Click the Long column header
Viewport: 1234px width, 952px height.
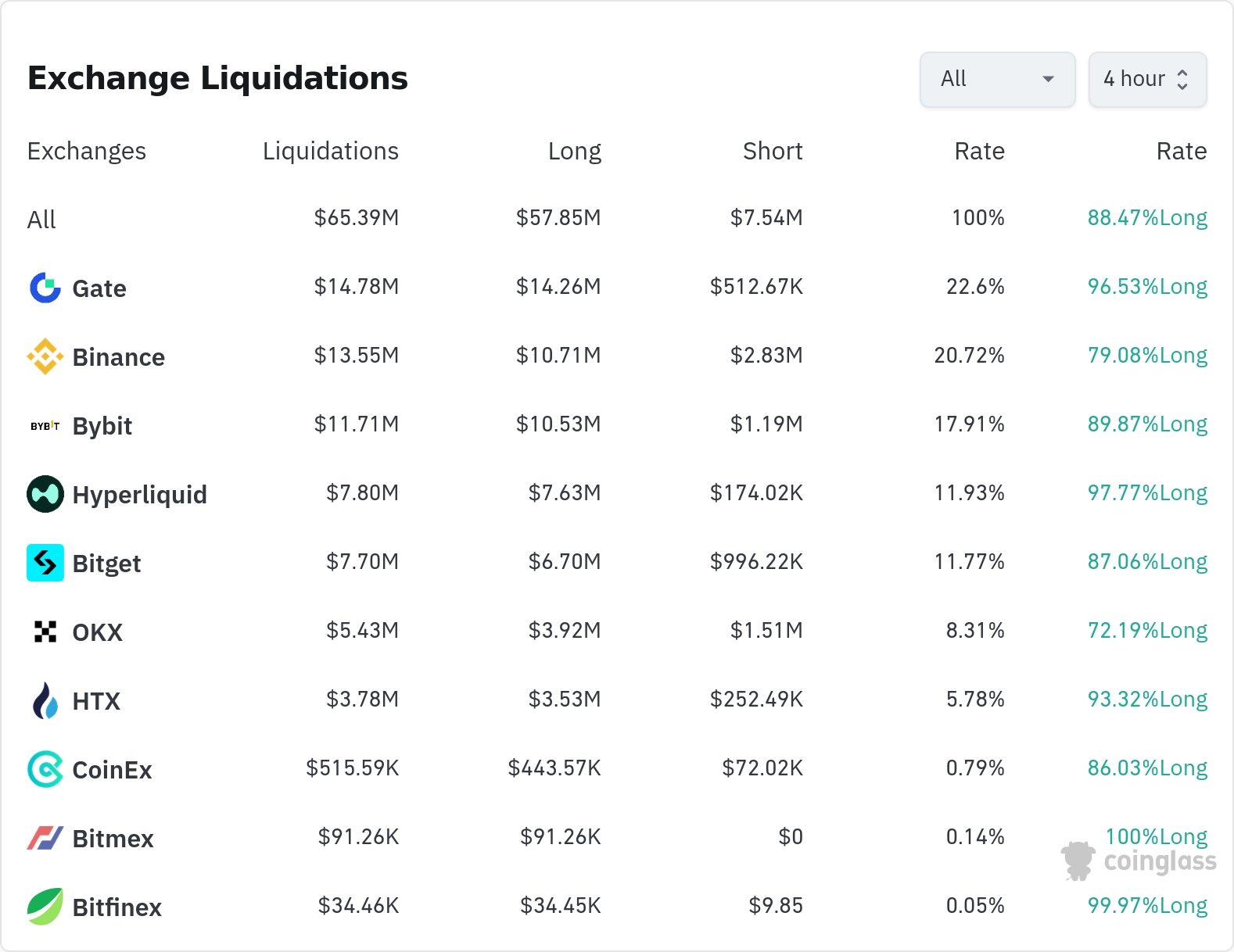(574, 151)
